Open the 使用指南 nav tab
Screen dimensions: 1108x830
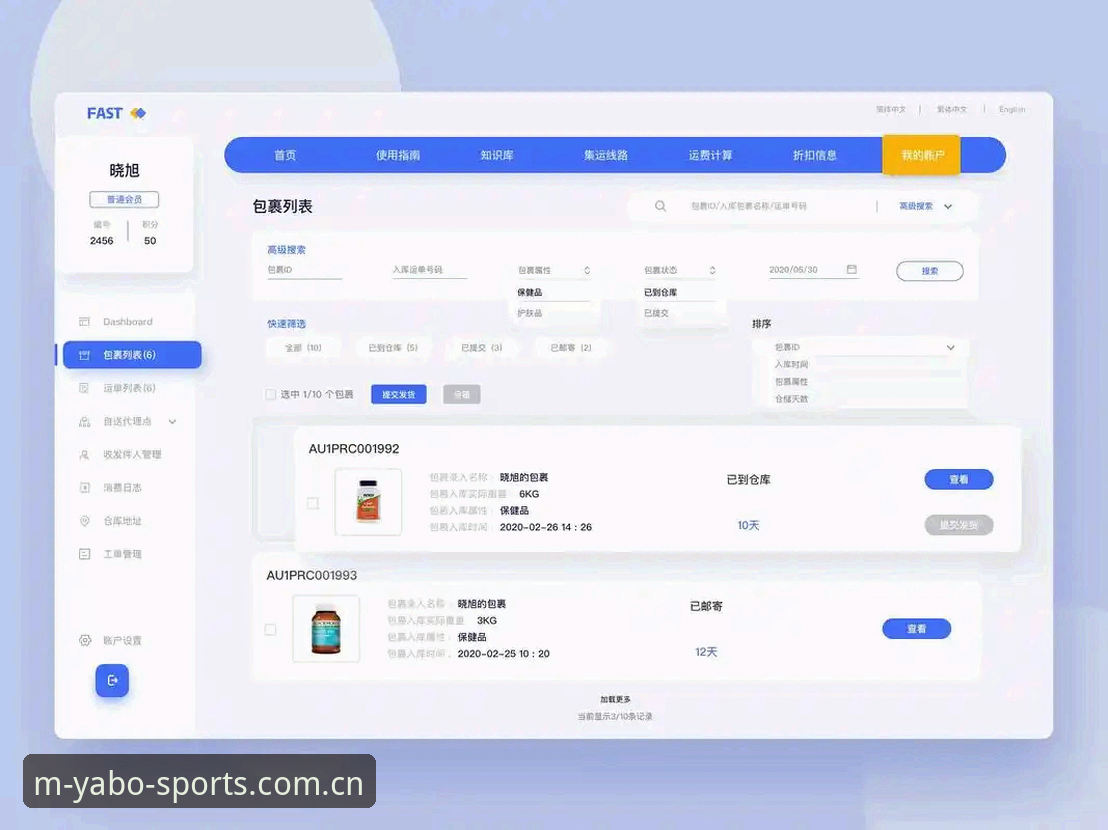coord(398,155)
